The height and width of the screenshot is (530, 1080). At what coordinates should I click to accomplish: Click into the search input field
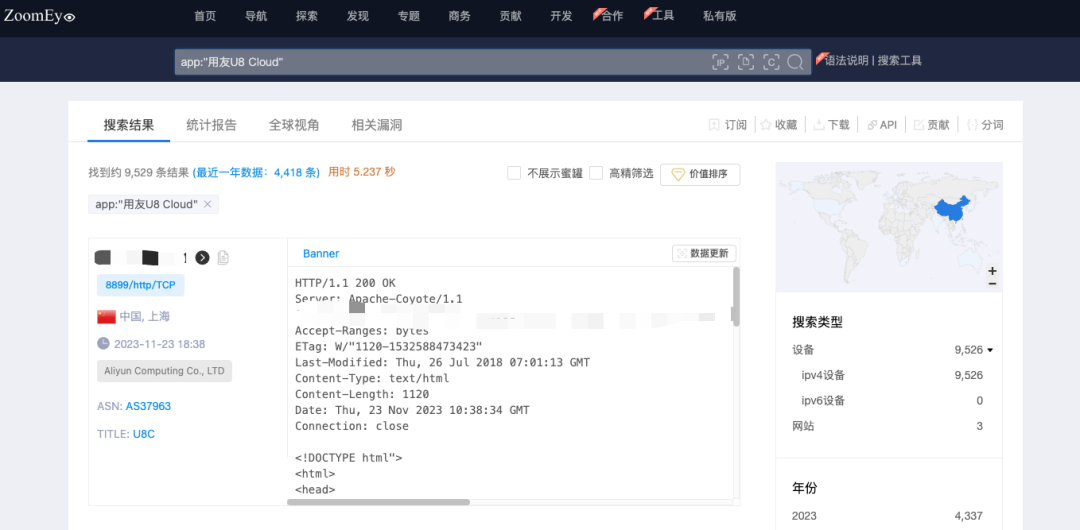pos(441,62)
